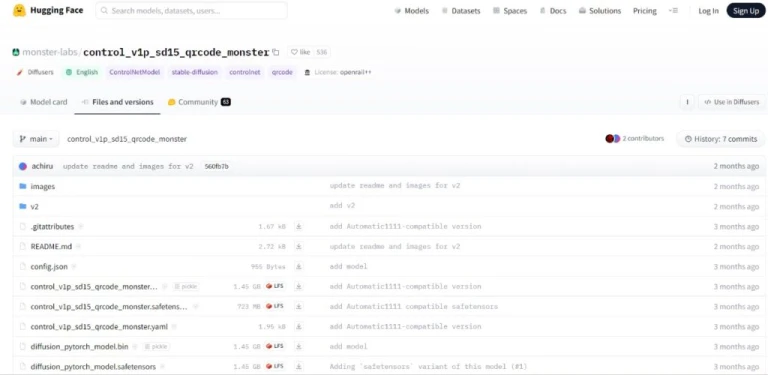Open the v2 folder
This screenshot has height=375, width=768.
(34, 207)
